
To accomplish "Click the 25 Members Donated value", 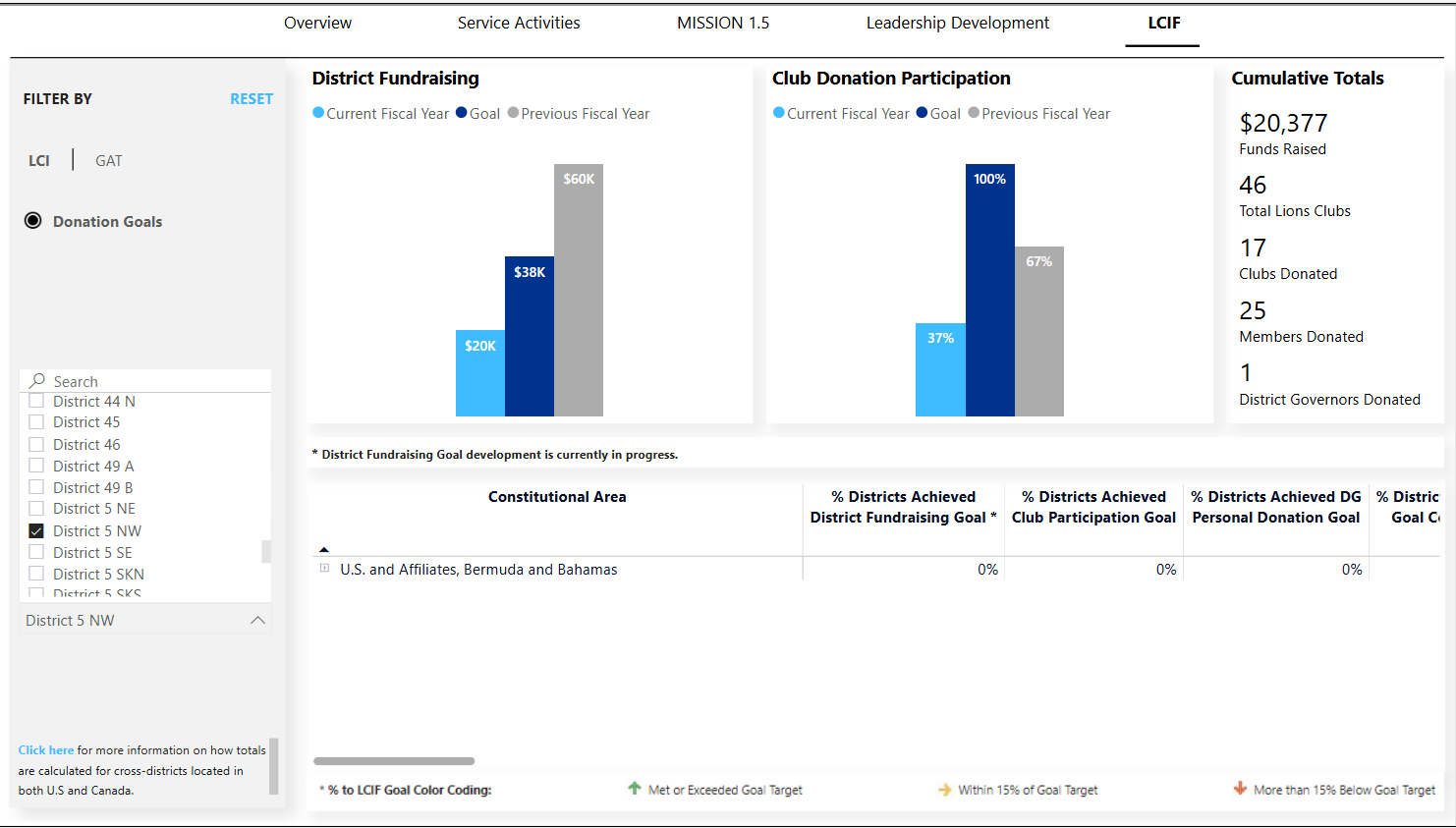I will coord(1253,310).
